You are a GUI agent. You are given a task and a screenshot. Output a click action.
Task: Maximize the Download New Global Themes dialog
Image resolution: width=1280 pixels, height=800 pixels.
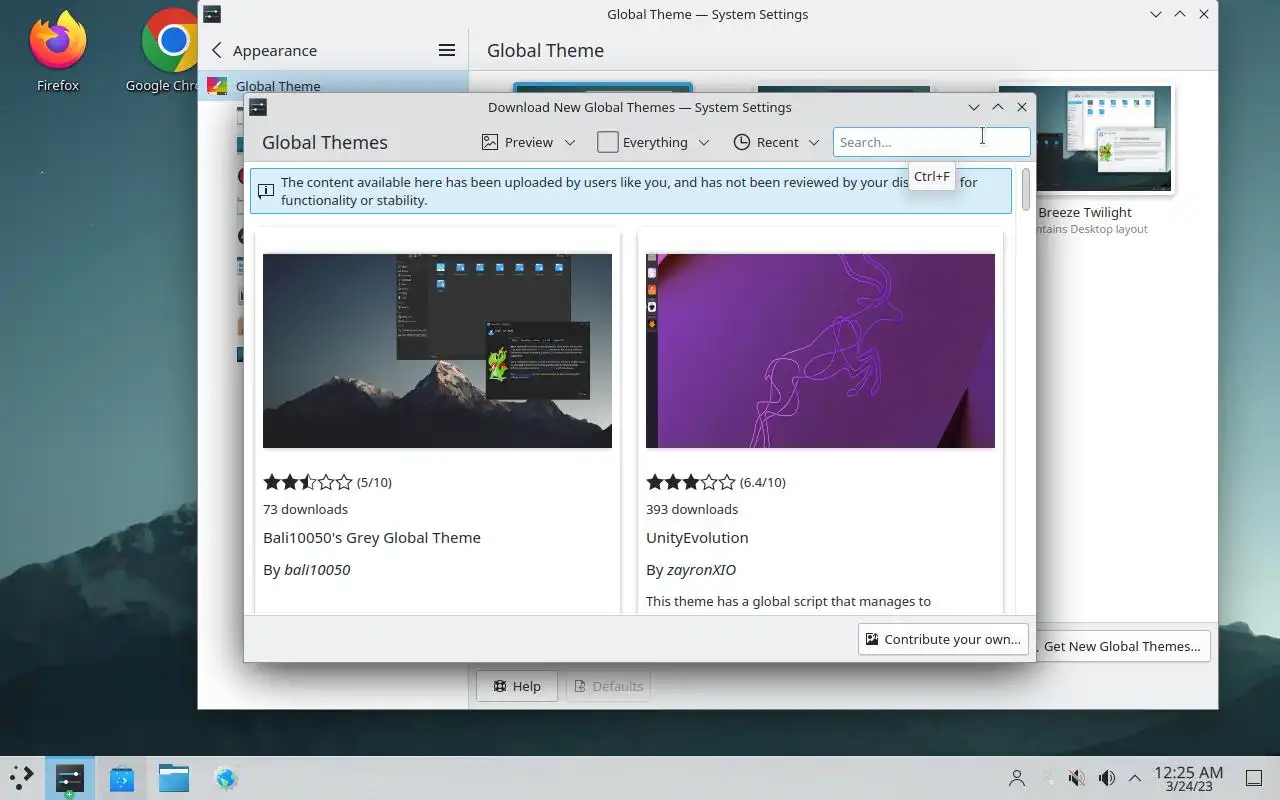pyautogui.click(x=998, y=107)
